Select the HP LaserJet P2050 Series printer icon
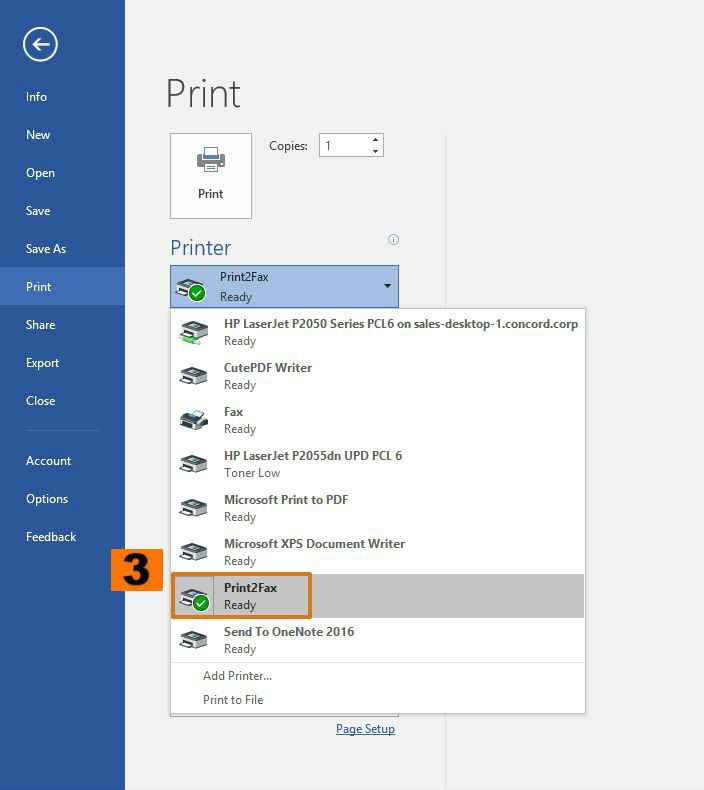The image size is (704, 790). [x=193, y=332]
